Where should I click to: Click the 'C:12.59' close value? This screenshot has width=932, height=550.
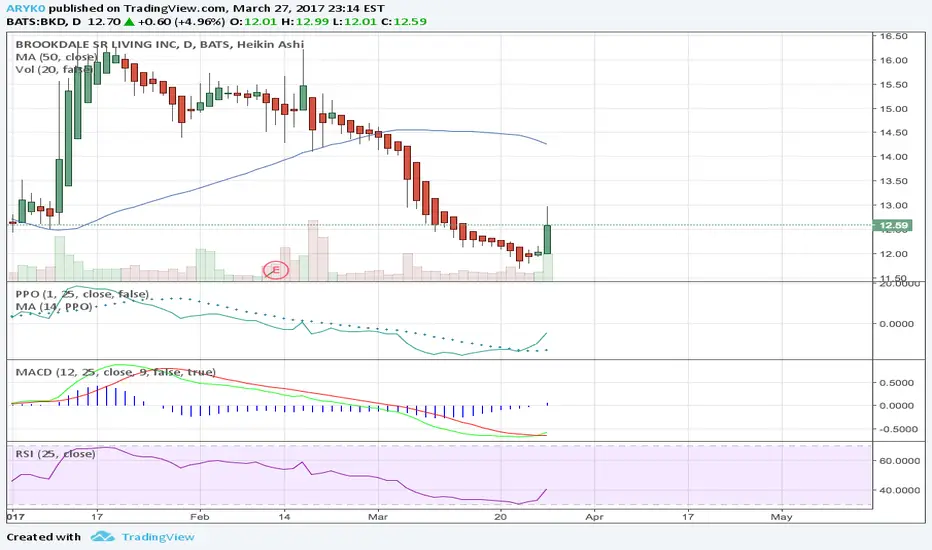403,21
